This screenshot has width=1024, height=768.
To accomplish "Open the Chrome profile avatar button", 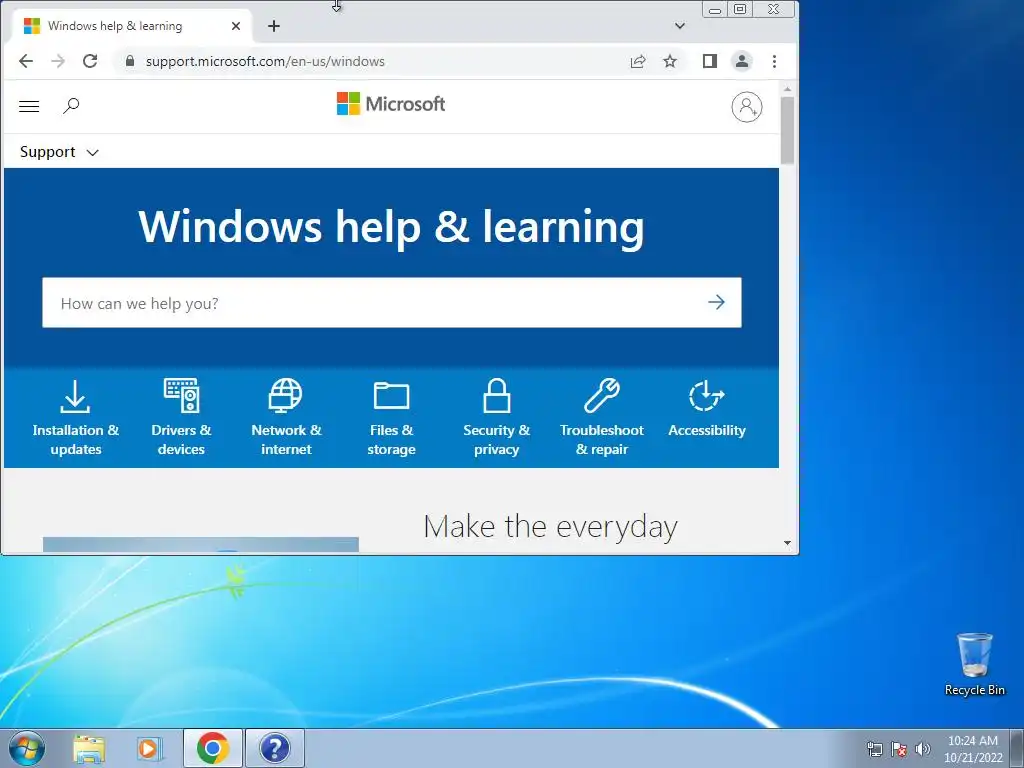I will [742, 61].
